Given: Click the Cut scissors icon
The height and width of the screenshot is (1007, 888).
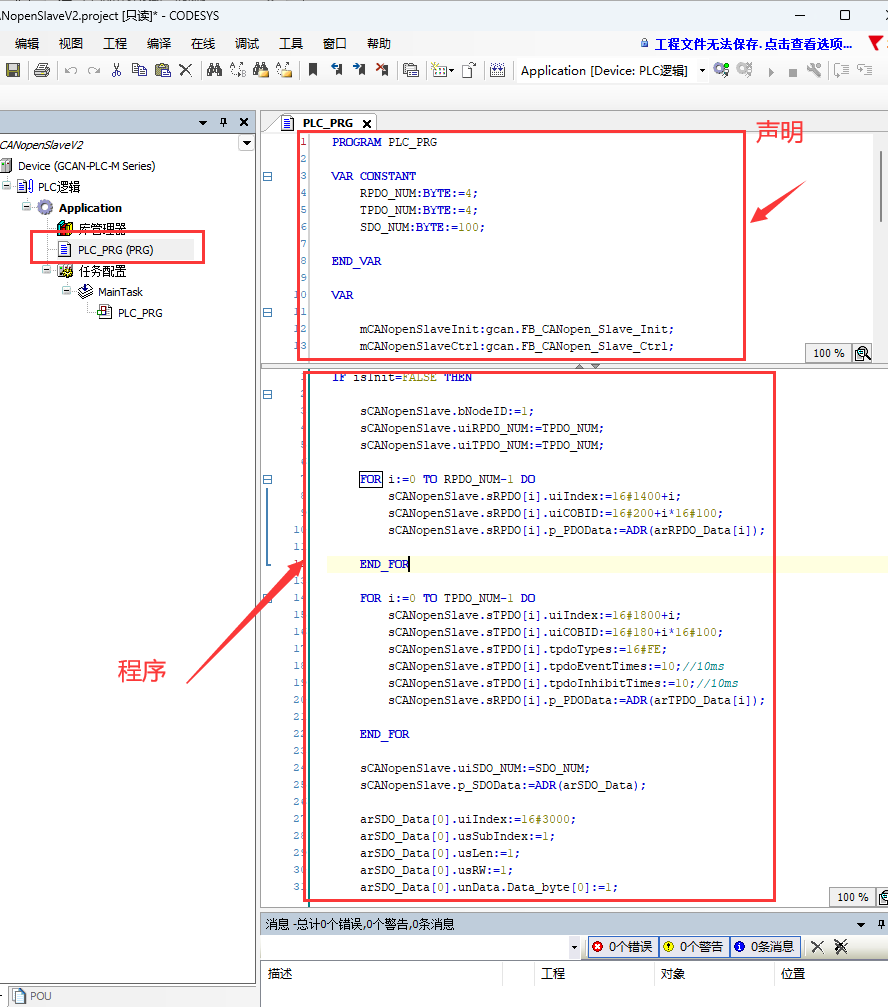Looking at the screenshot, I should 116,70.
